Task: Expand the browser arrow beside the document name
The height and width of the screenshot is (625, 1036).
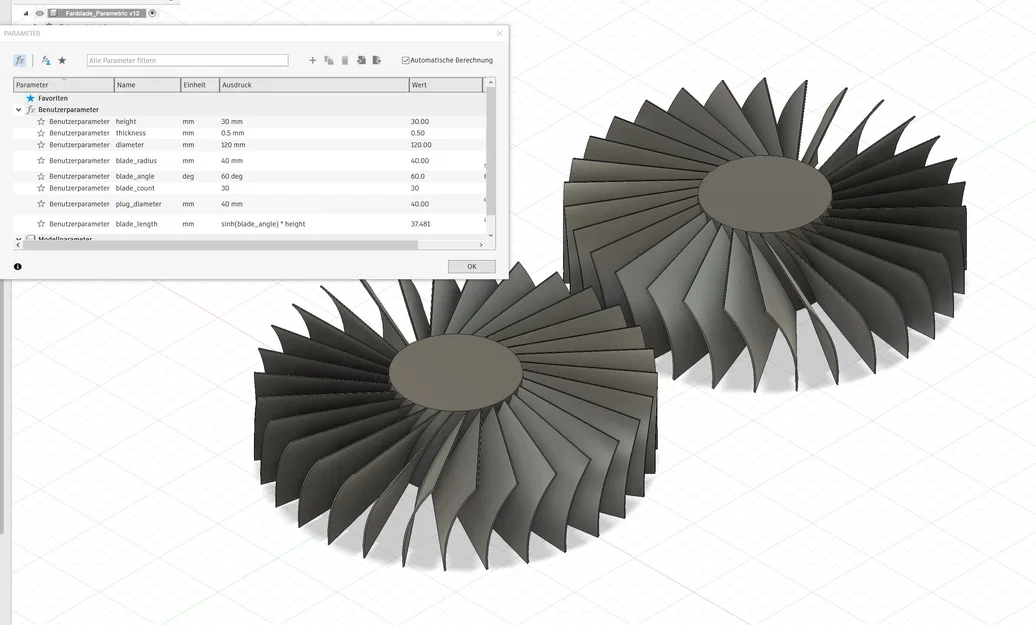Action: 25,13
